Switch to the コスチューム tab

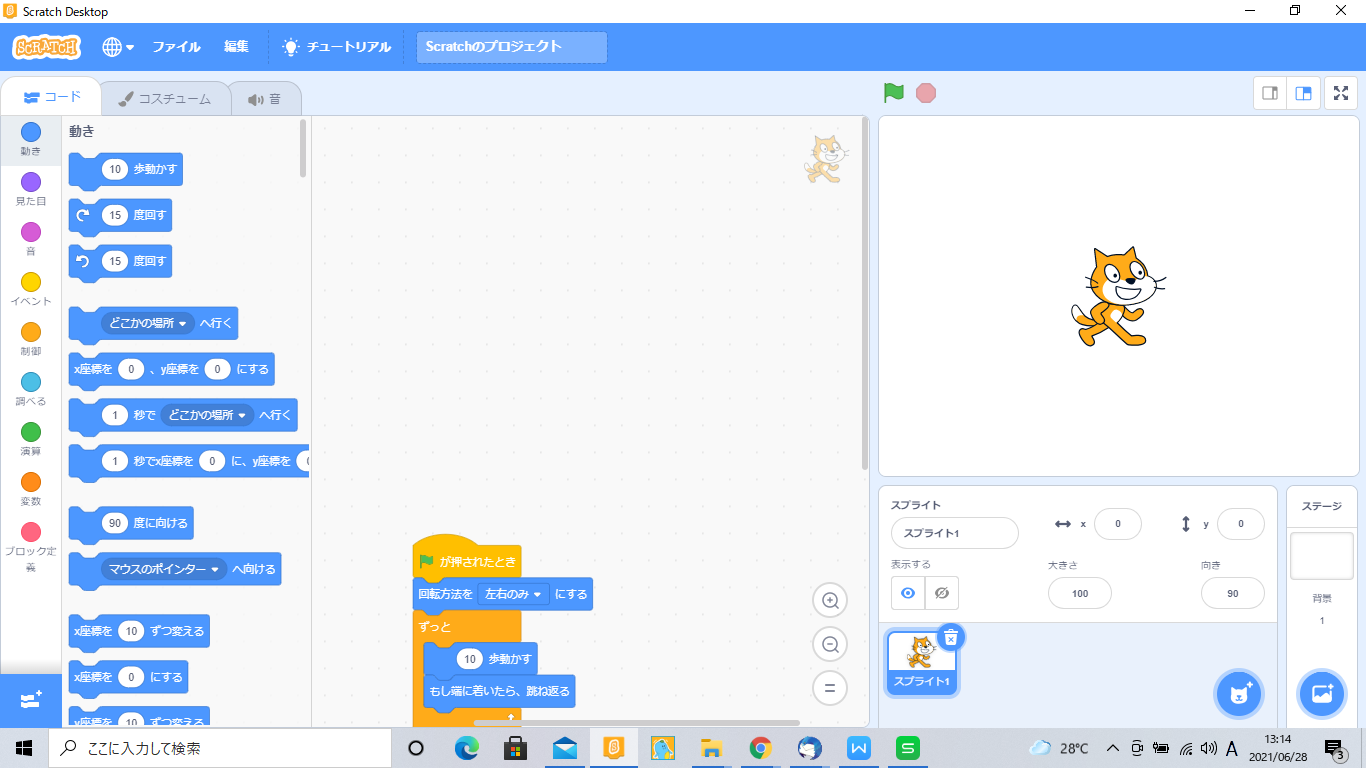click(165, 99)
